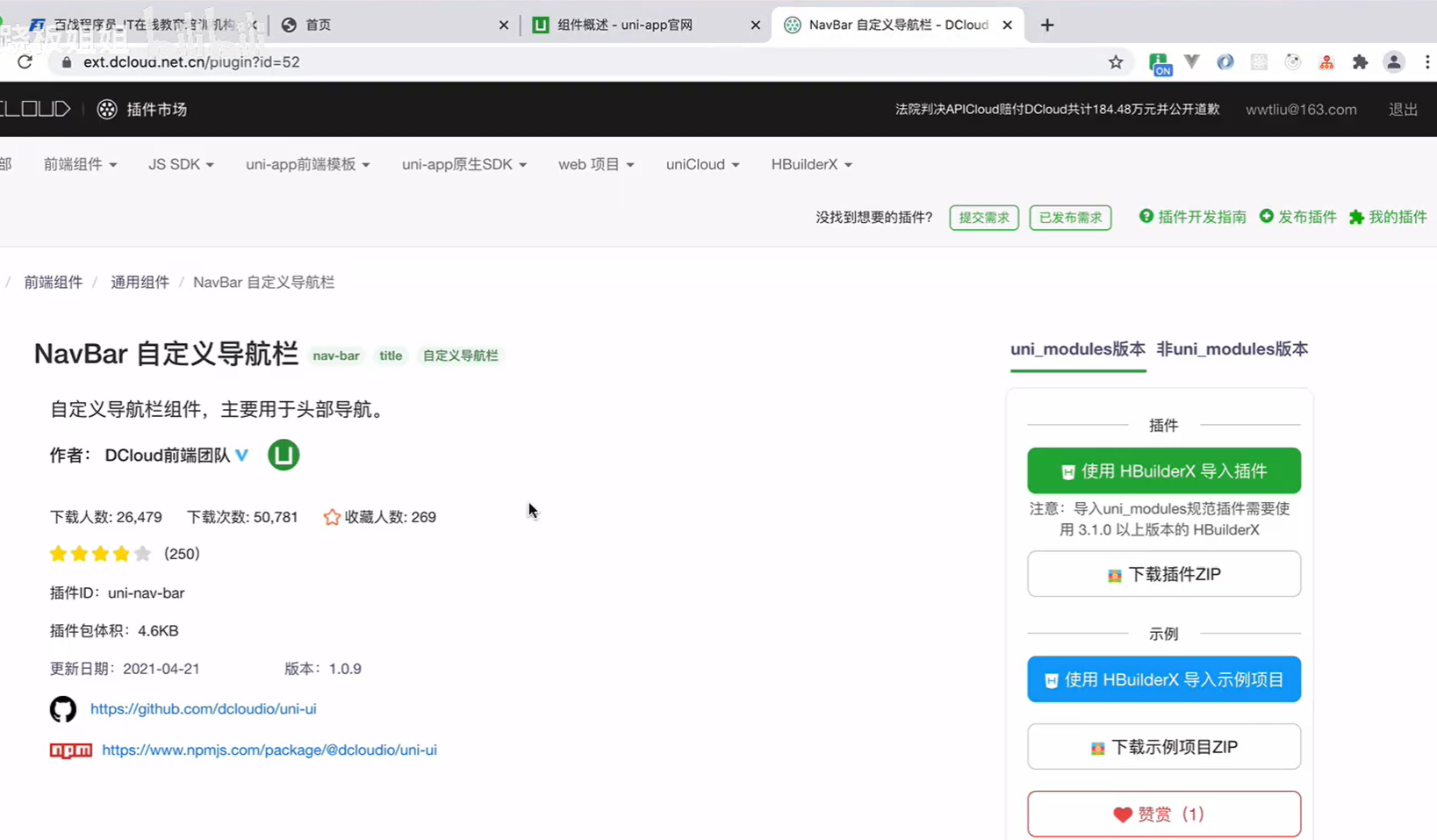Click the 已发布需求 button
This screenshot has height=840, width=1437.
tap(1070, 218)
